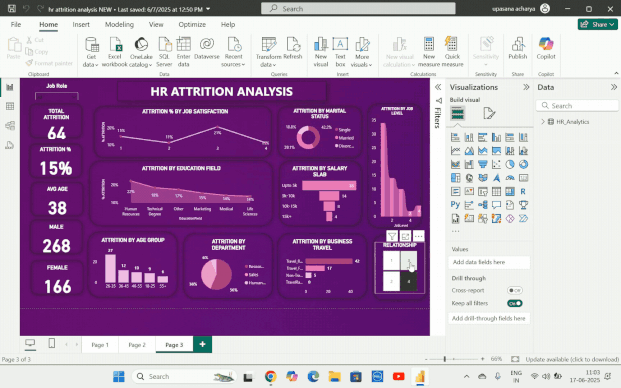
Task: Click the Data pane search field
Action: coord(577,106)
